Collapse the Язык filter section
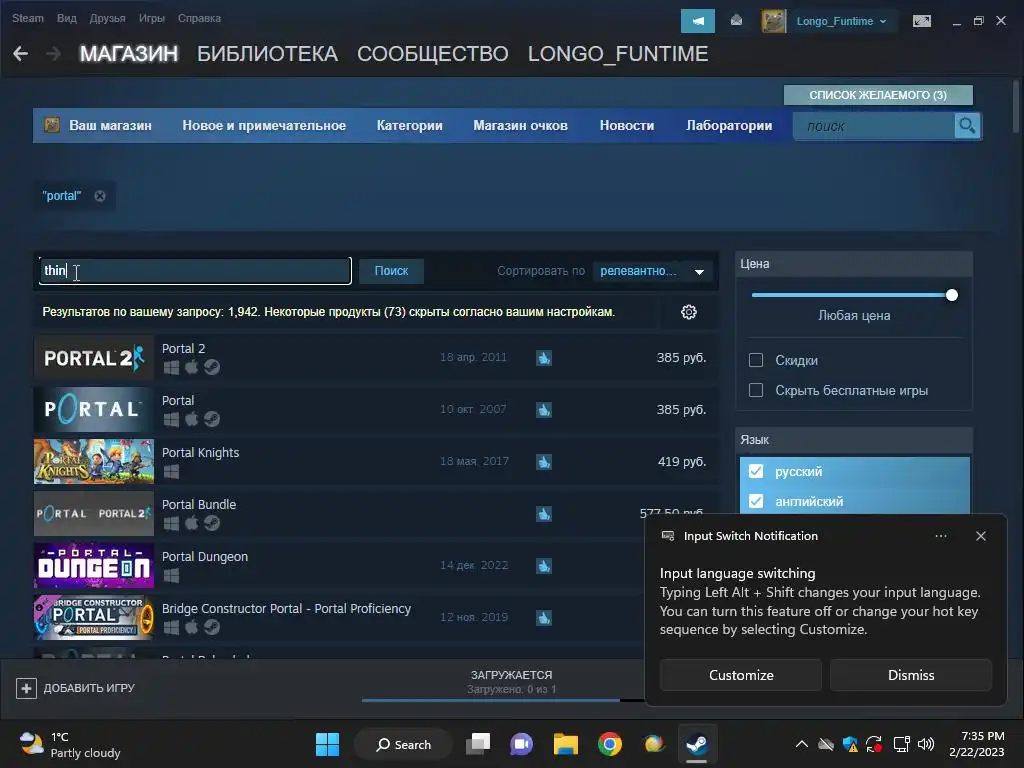 (x=854, y=440)
